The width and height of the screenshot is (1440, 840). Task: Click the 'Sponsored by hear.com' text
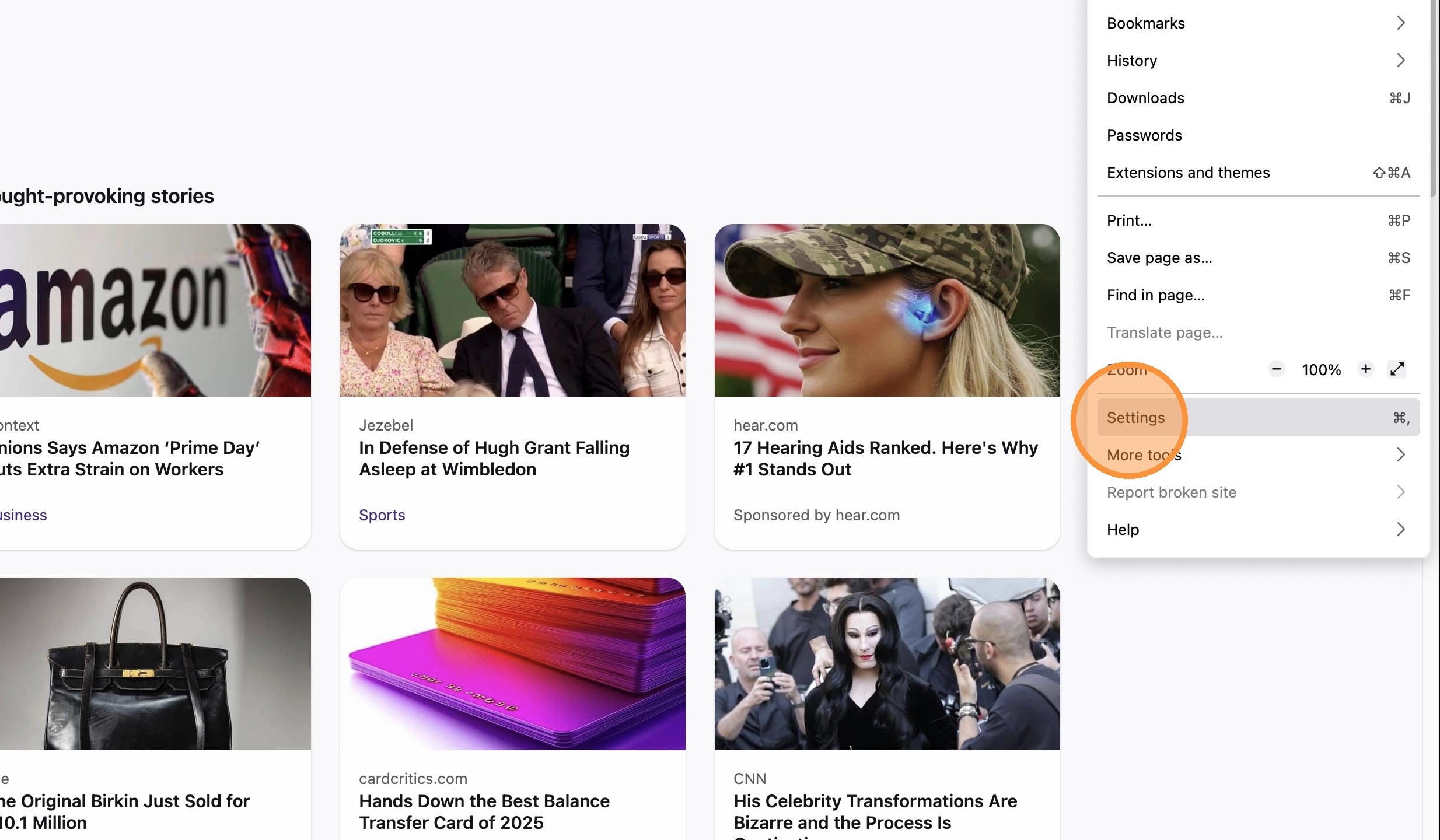[x=816, y=515]
